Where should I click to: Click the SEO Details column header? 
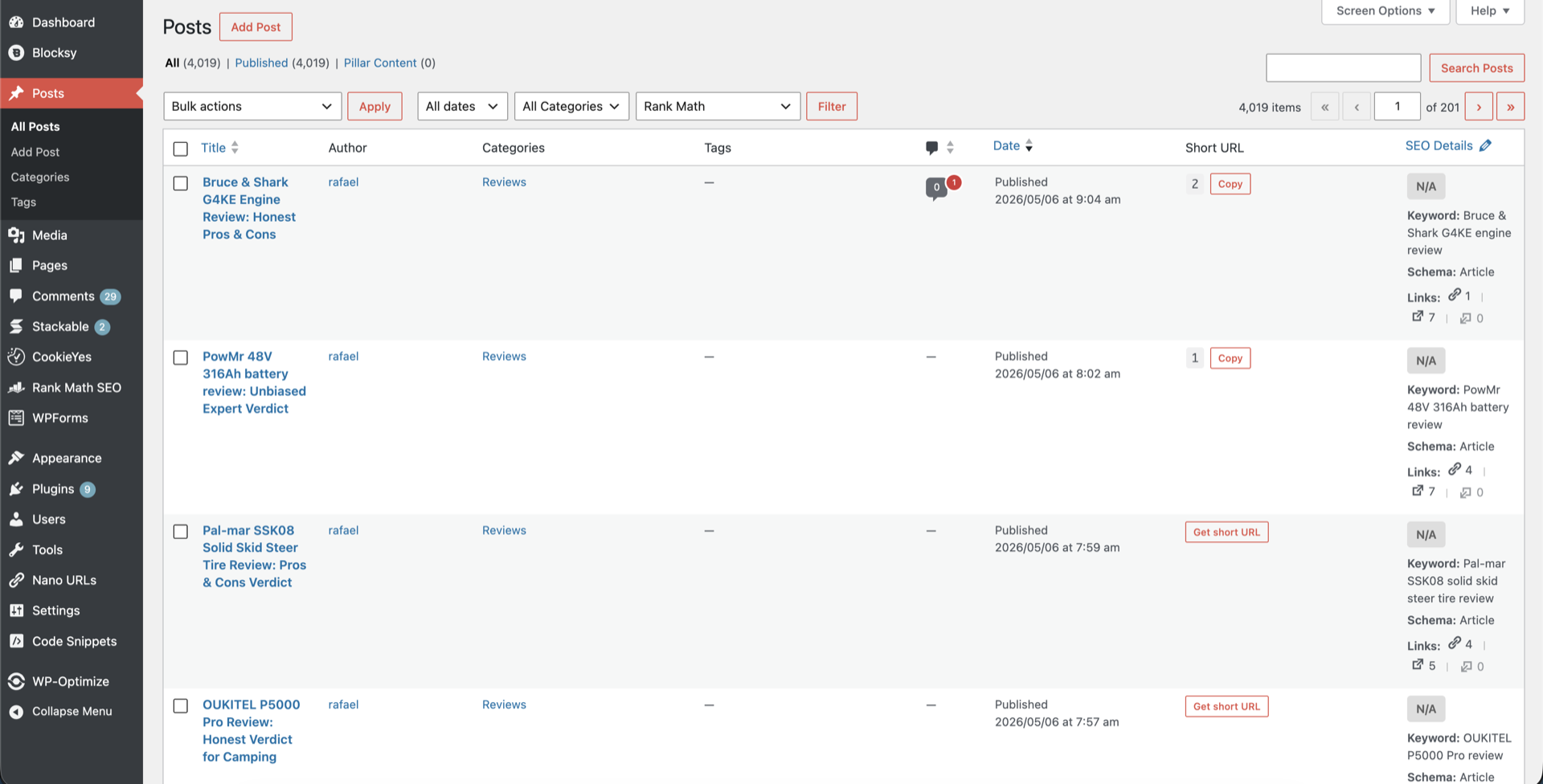tap(1439, 145)
